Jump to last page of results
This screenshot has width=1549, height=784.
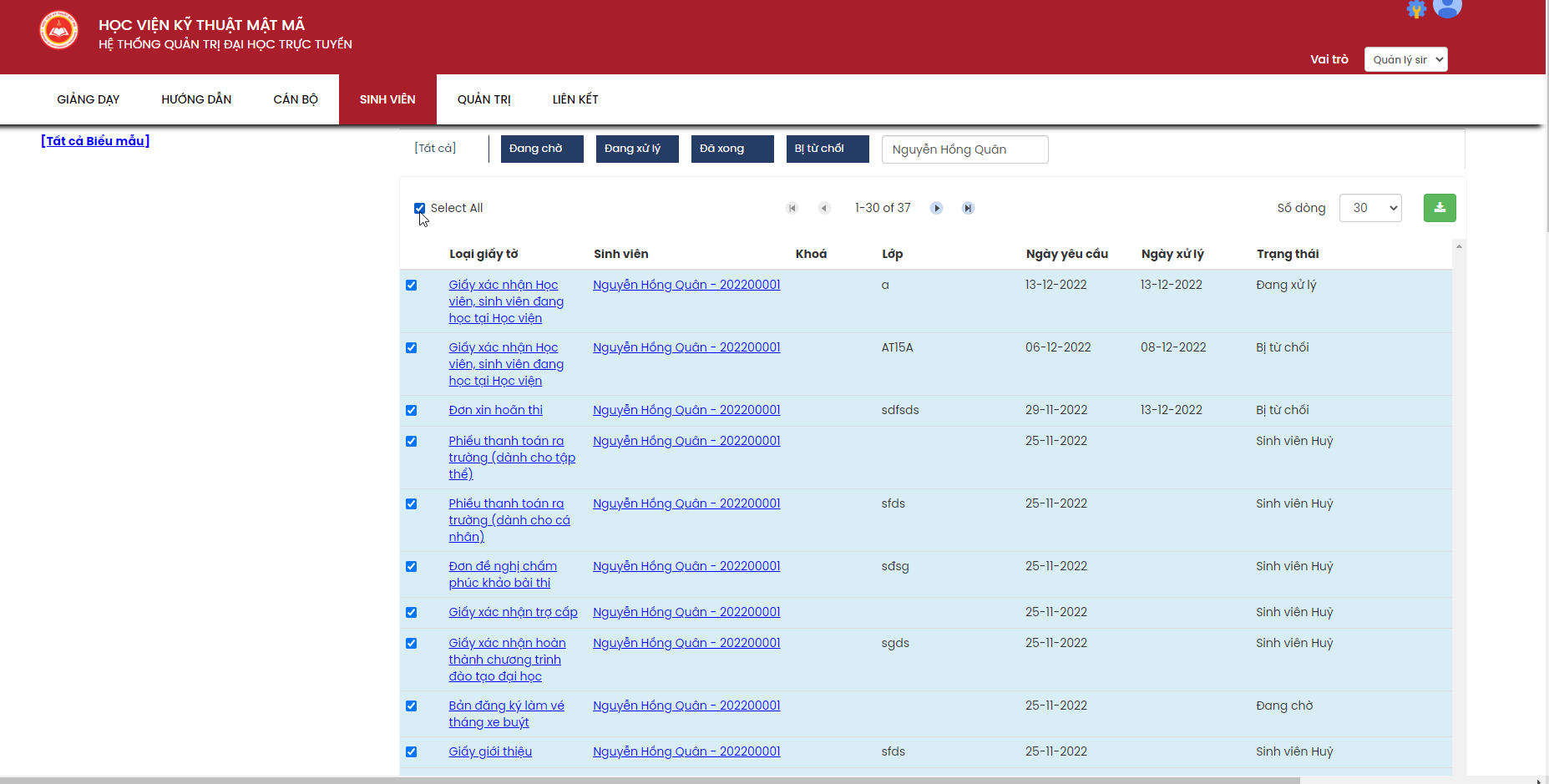(968, 208)
